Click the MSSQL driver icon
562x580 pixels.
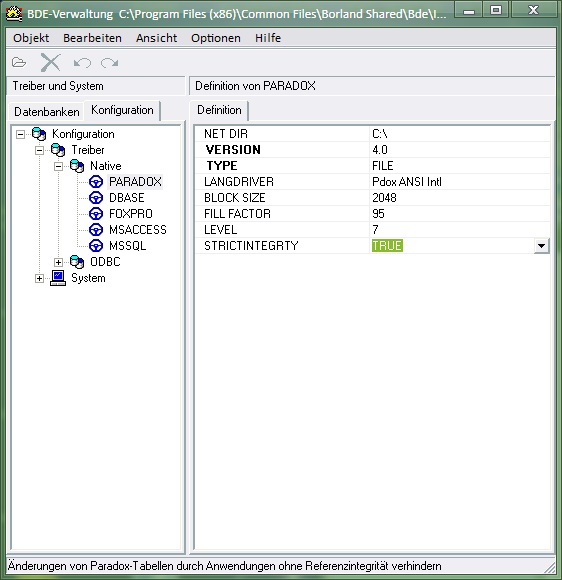point(96,246)
